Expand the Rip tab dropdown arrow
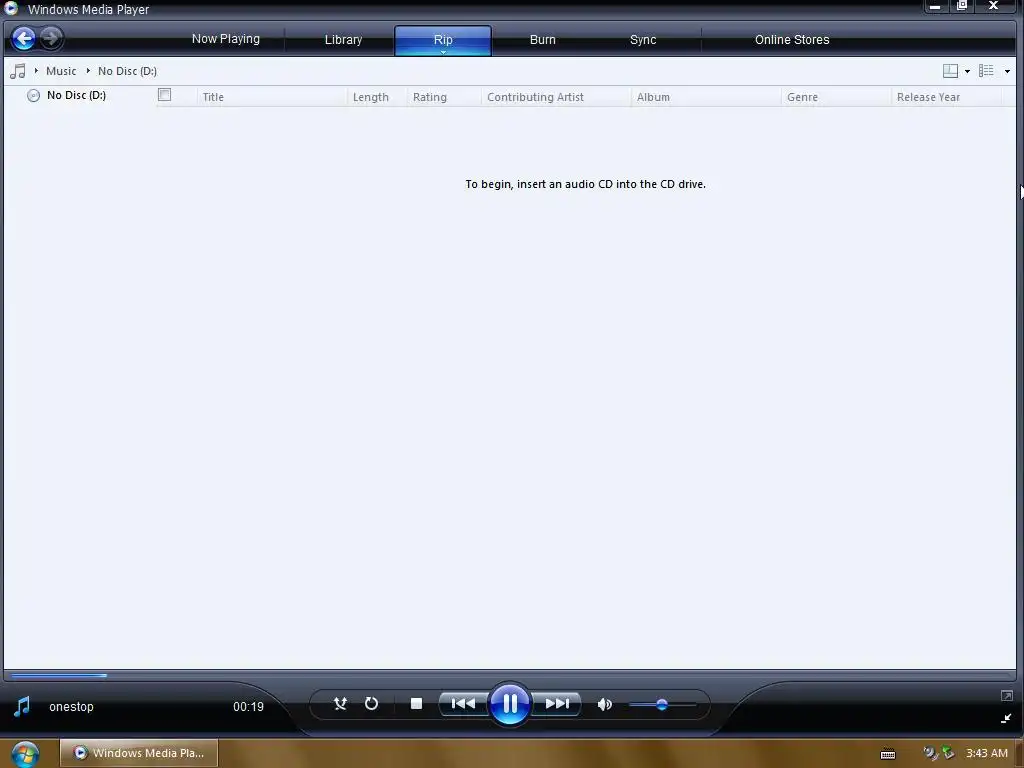Viewport: 1024px width, 768px height. (443, 52)
